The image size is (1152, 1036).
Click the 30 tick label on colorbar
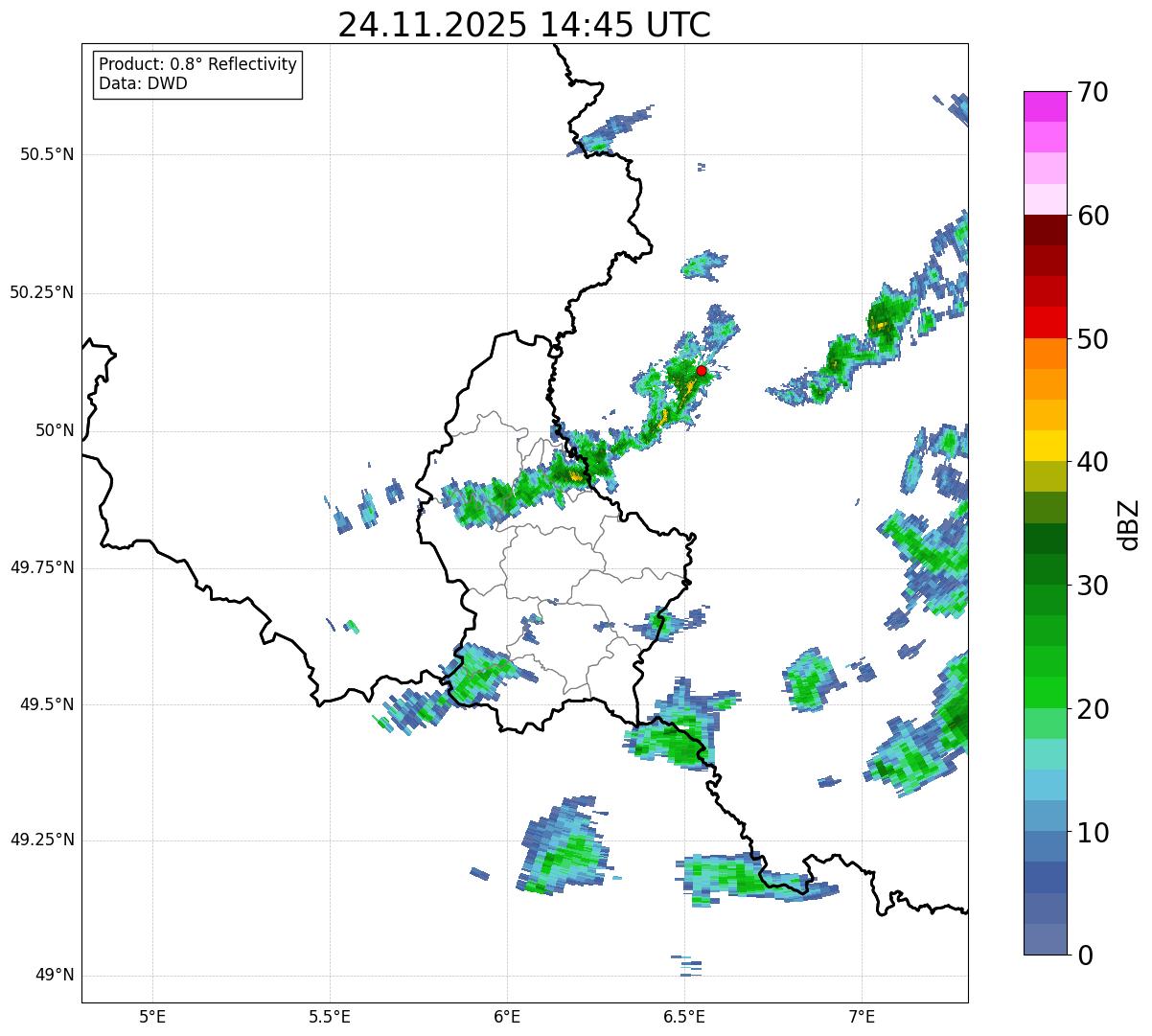click(1094, 586)
